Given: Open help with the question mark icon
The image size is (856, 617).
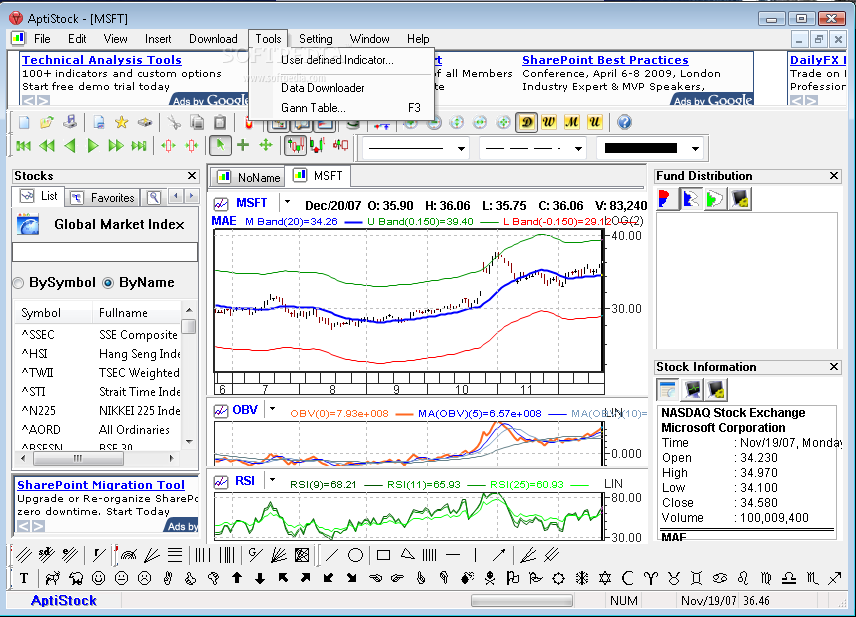Looking at the screenshot, I should click(625, 122).
